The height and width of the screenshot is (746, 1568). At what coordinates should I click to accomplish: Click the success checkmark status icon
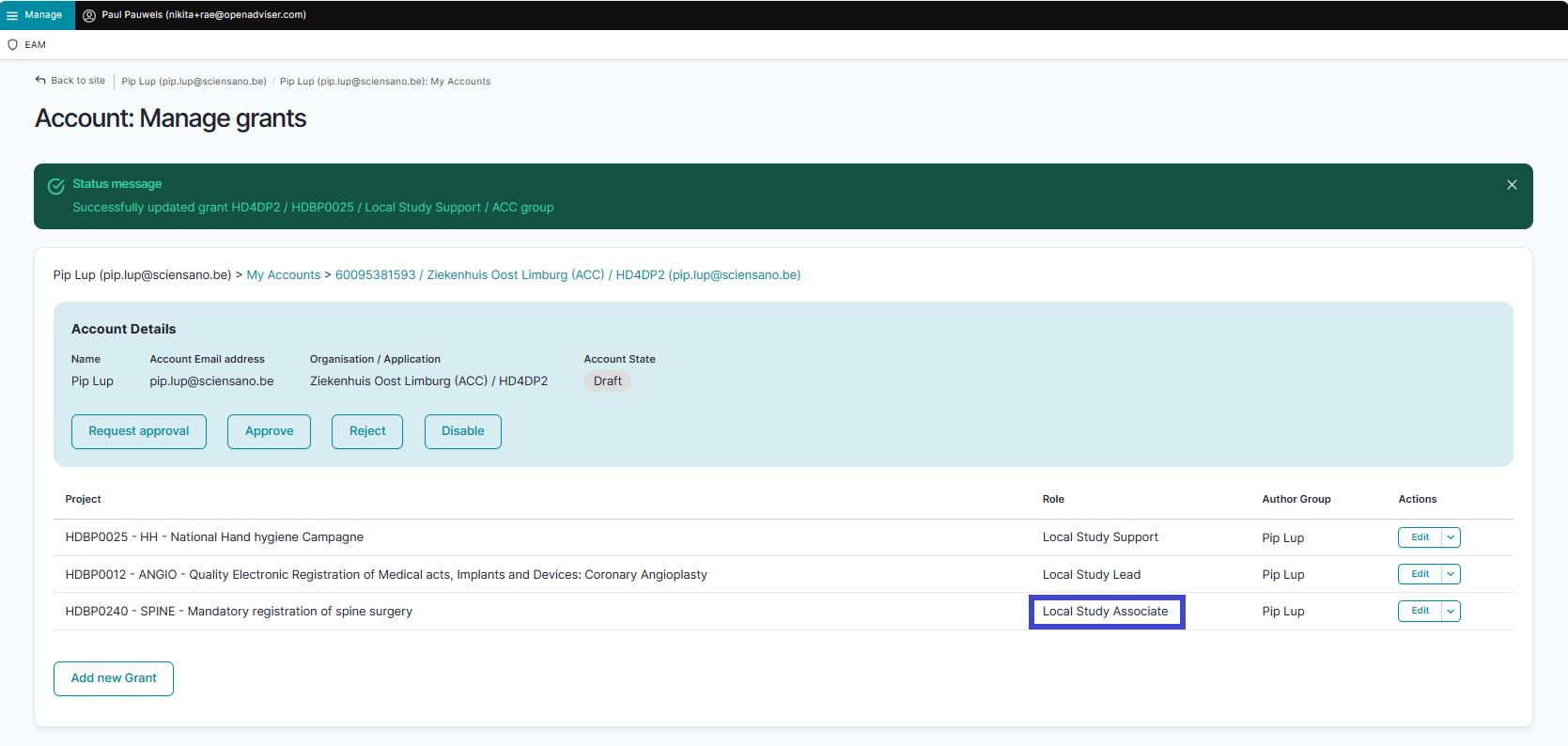(x=56, y=186)
